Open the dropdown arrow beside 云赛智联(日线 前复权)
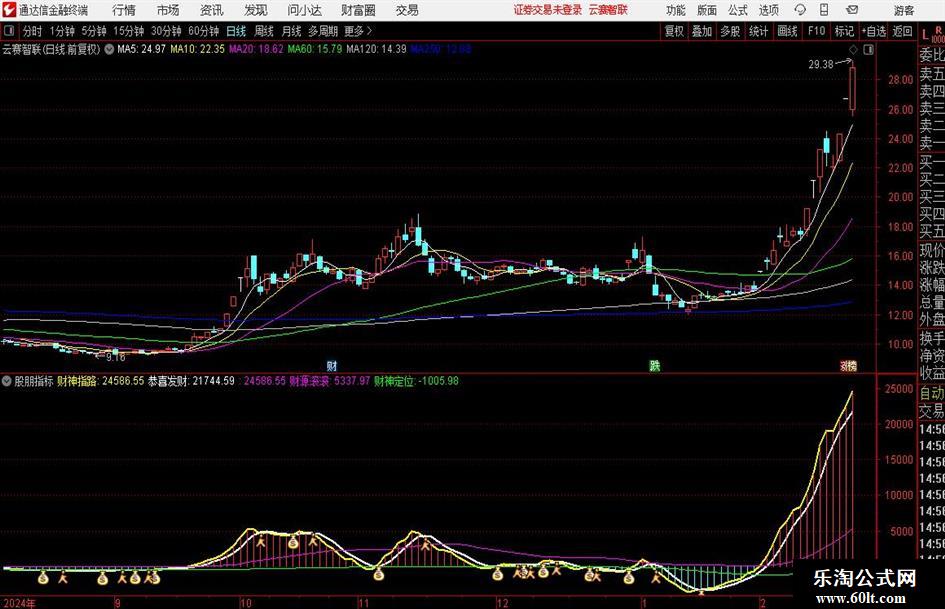 [109, 49]
